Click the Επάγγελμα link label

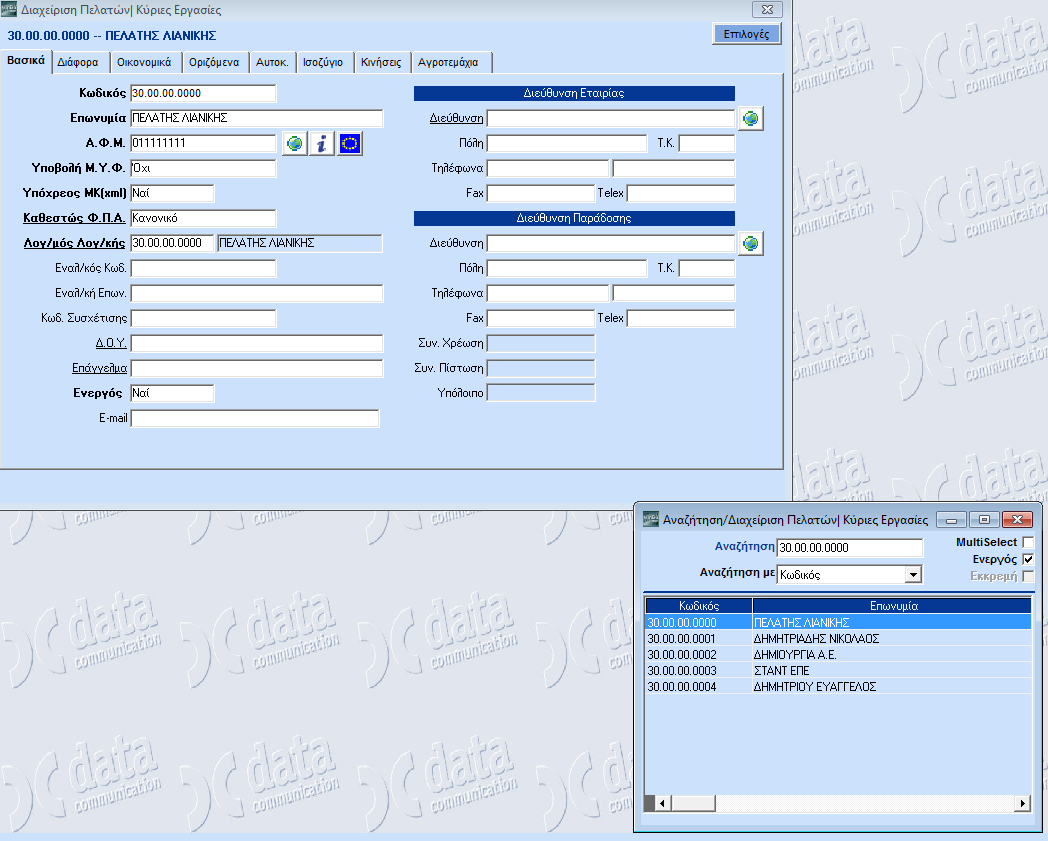100,368
